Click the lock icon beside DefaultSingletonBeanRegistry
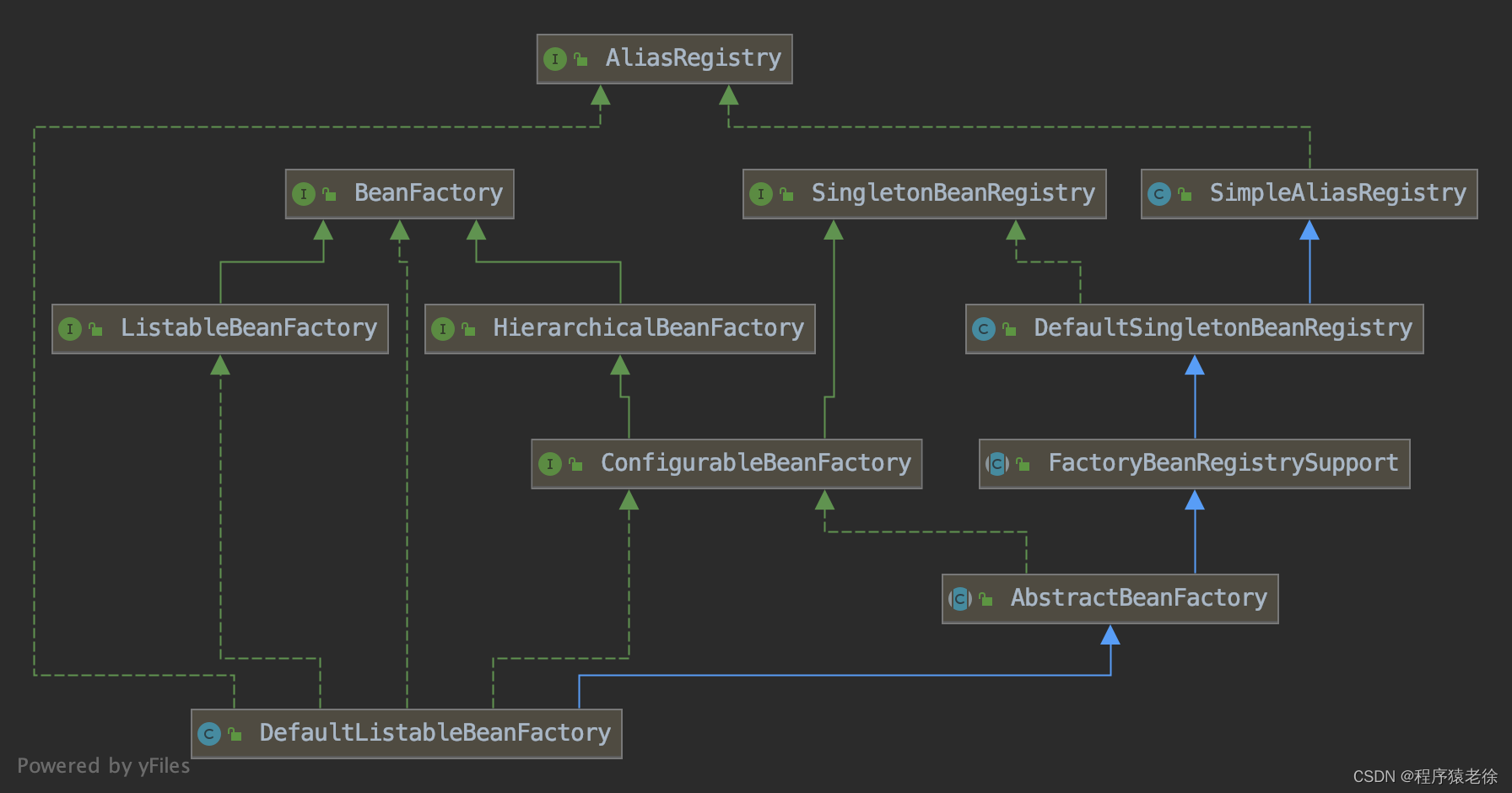 [x=1010, y=329]
